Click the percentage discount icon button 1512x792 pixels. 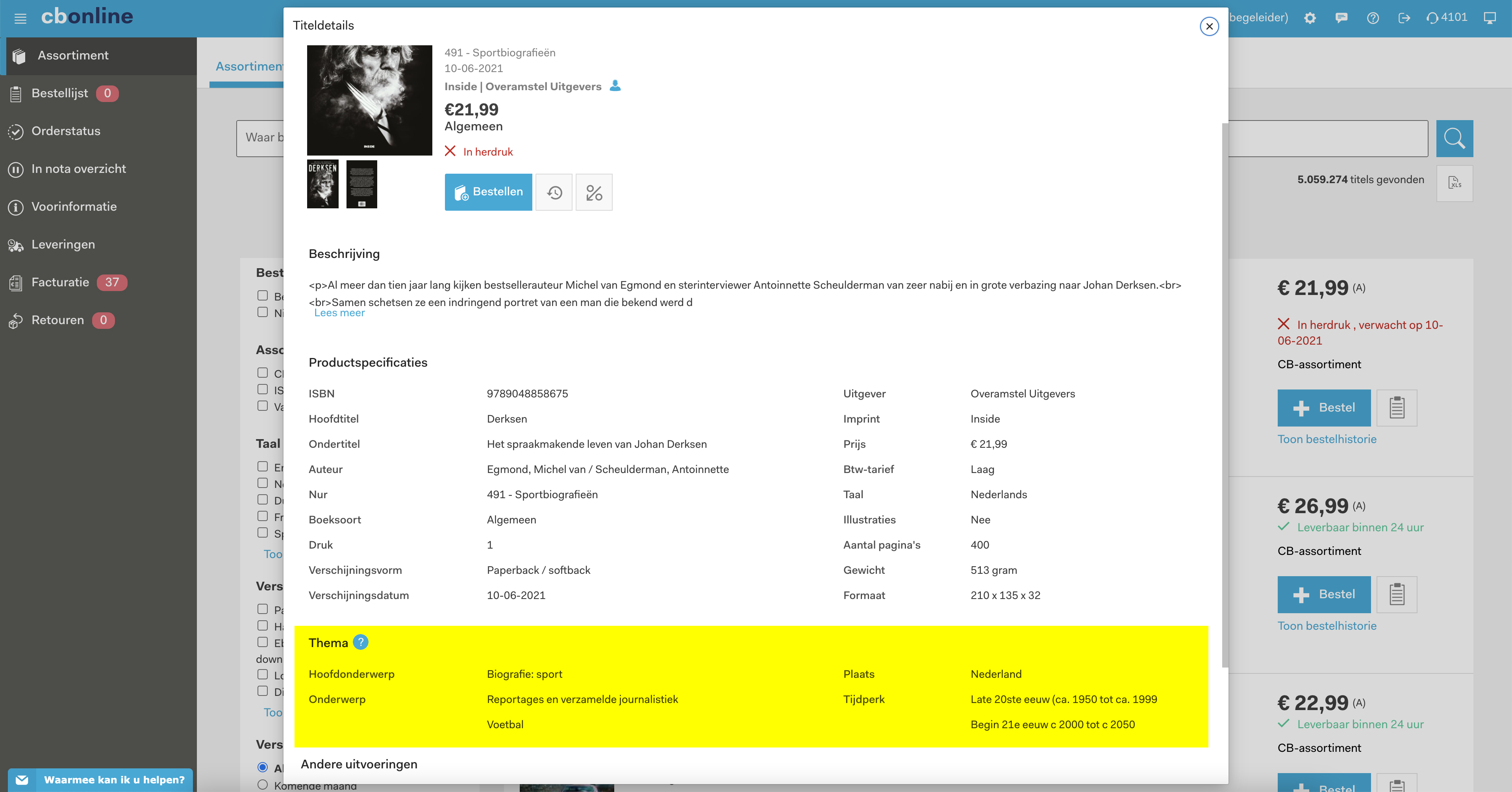click(x=594, y=192)
